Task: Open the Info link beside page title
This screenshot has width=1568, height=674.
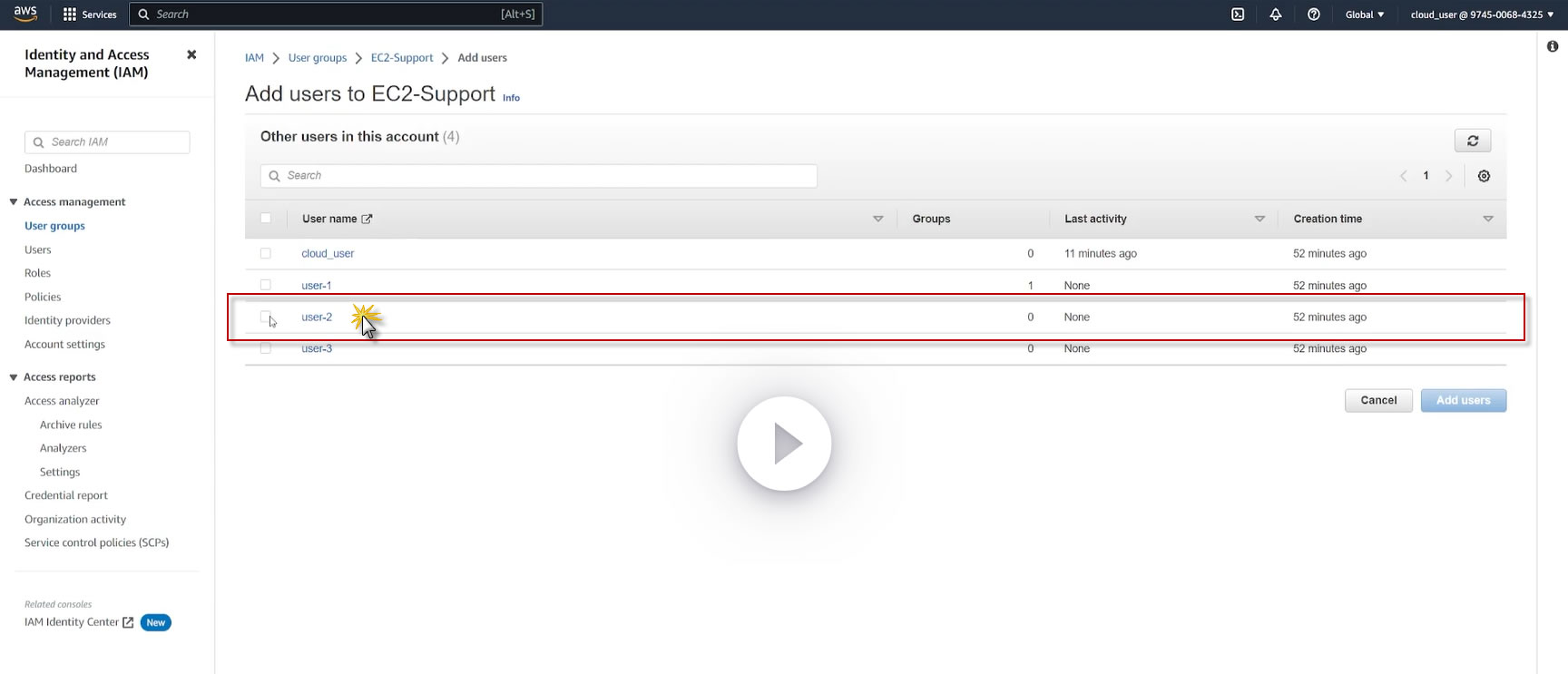Action: tap(512, 98)
